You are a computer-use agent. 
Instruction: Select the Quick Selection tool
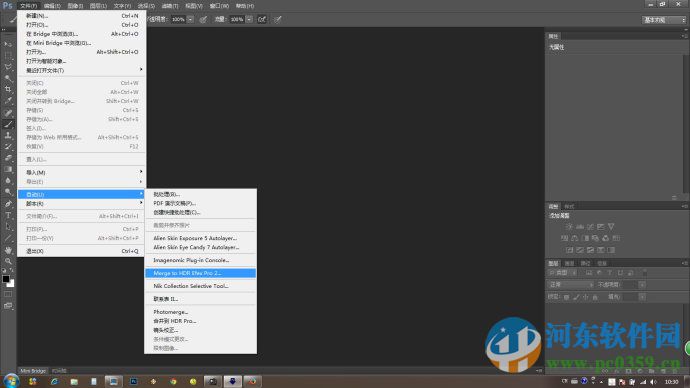[8, 78]
